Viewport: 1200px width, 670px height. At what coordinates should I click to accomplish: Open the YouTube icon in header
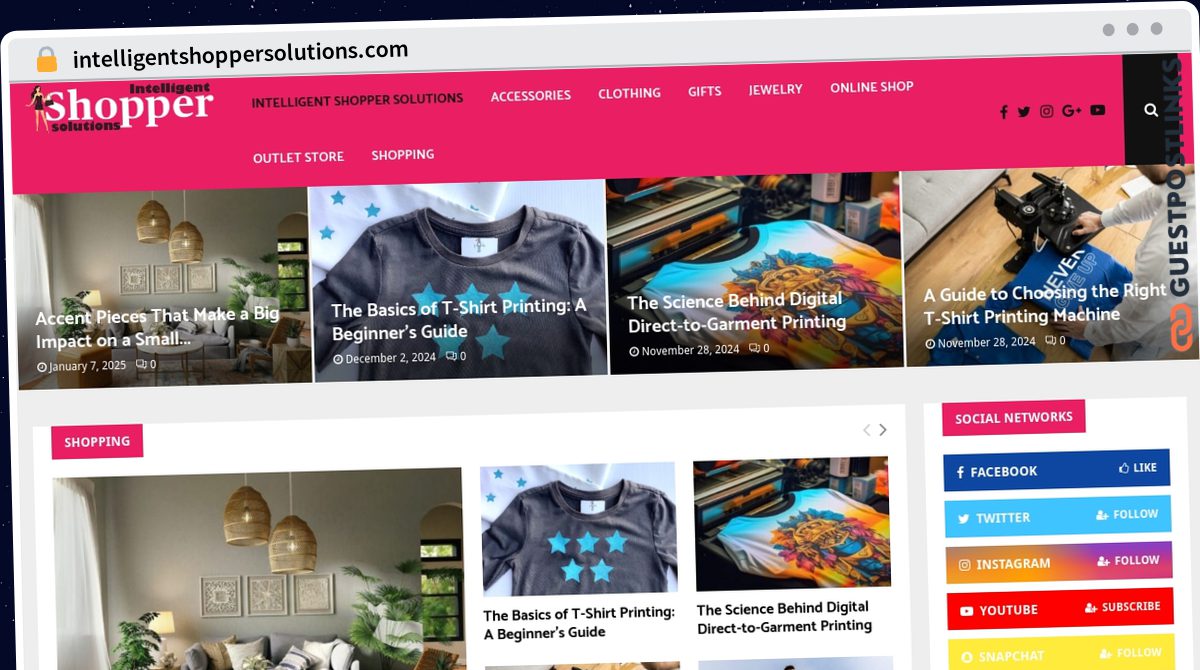[x=1098, y=110]
